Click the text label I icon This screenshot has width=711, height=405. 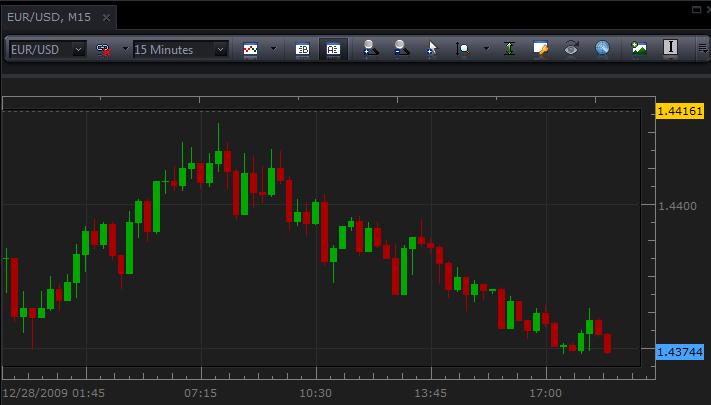670,48
